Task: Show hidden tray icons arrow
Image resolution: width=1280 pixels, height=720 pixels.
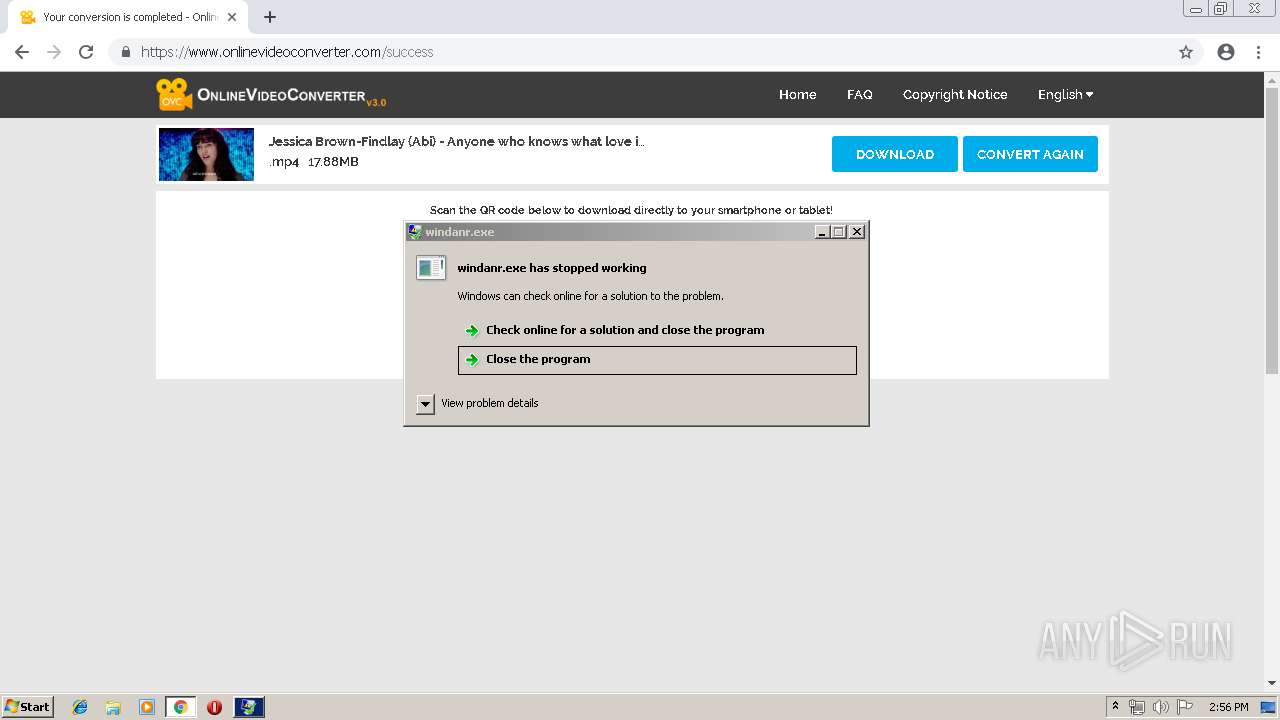Action: (x=1115, y=707)
